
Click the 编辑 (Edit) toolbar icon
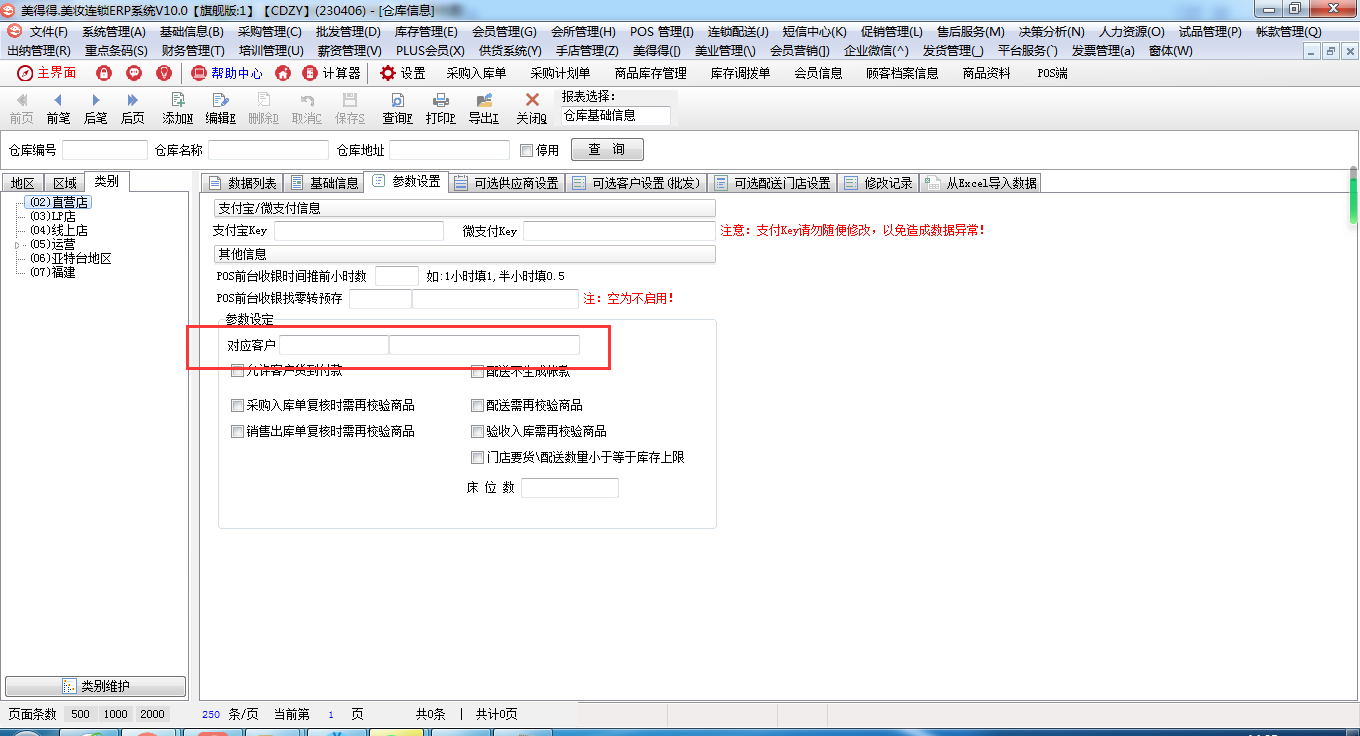click(220, 101)
